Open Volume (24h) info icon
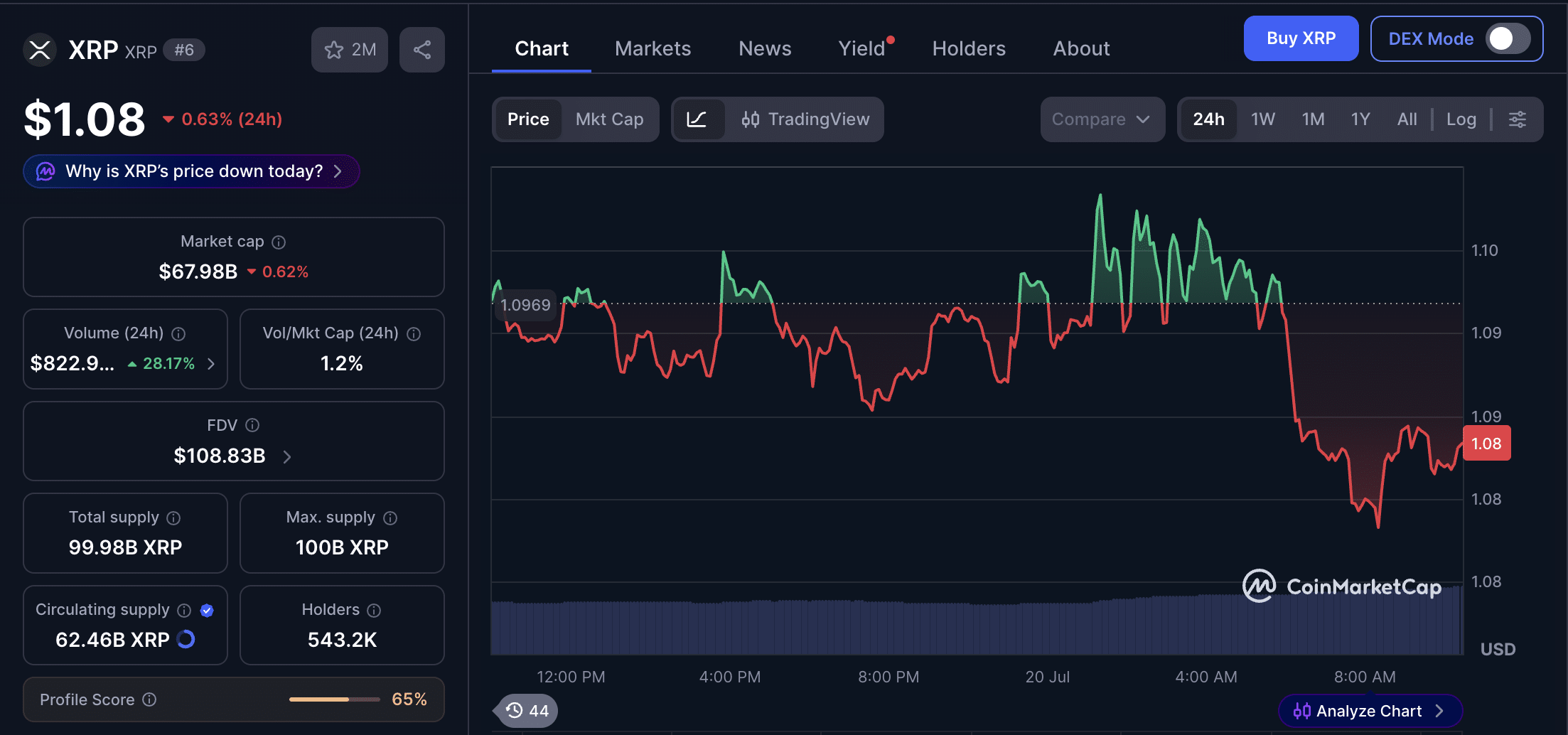 pos(179,334)
